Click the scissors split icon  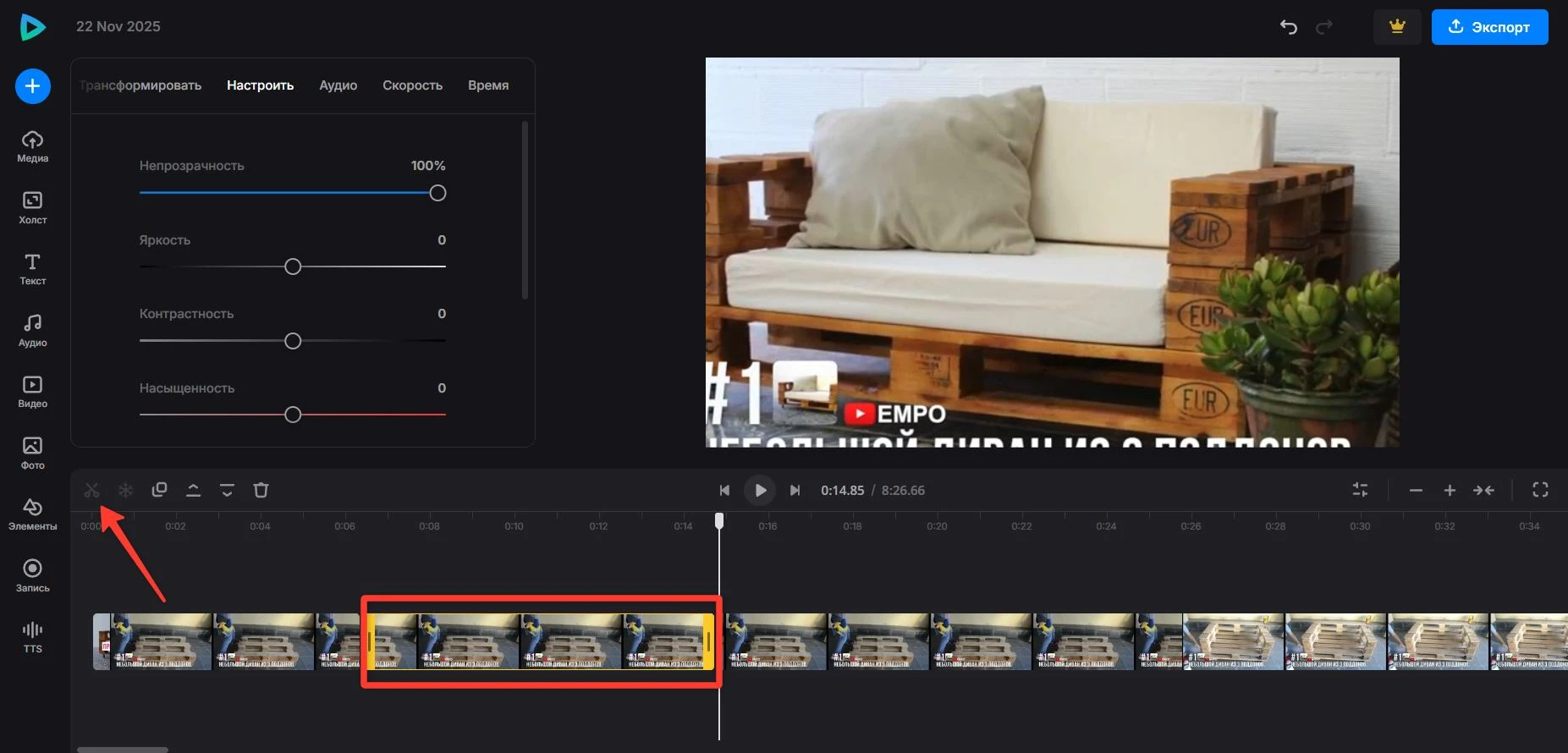click(x=91, y=491)
